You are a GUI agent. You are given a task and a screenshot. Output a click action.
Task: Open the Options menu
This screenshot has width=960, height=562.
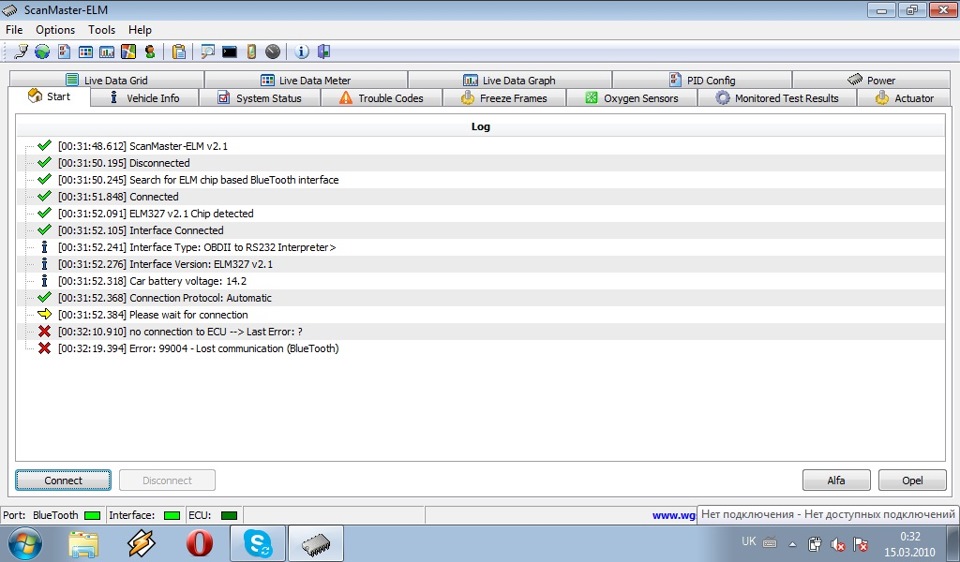[x=55, y=29]
